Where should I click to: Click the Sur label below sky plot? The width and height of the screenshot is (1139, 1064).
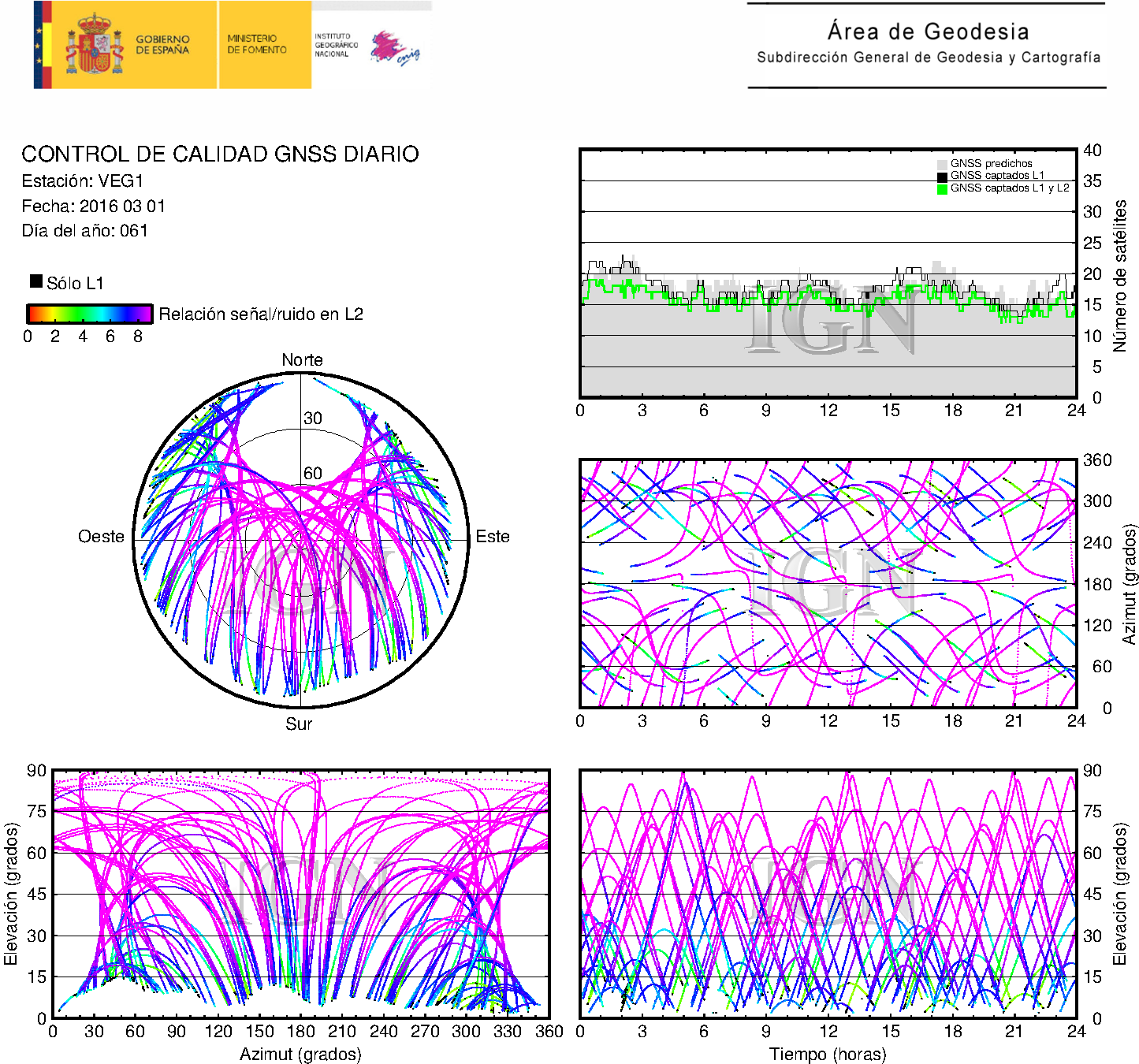pos(299,724)
